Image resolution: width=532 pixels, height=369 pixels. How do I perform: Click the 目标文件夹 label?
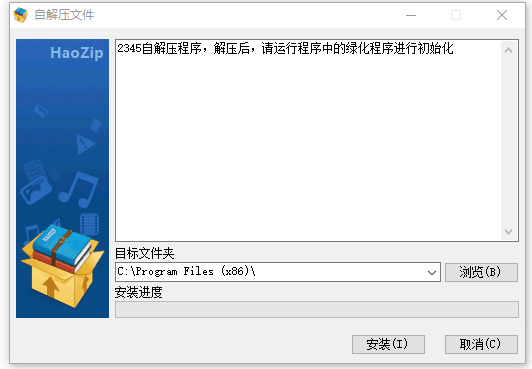145,253
